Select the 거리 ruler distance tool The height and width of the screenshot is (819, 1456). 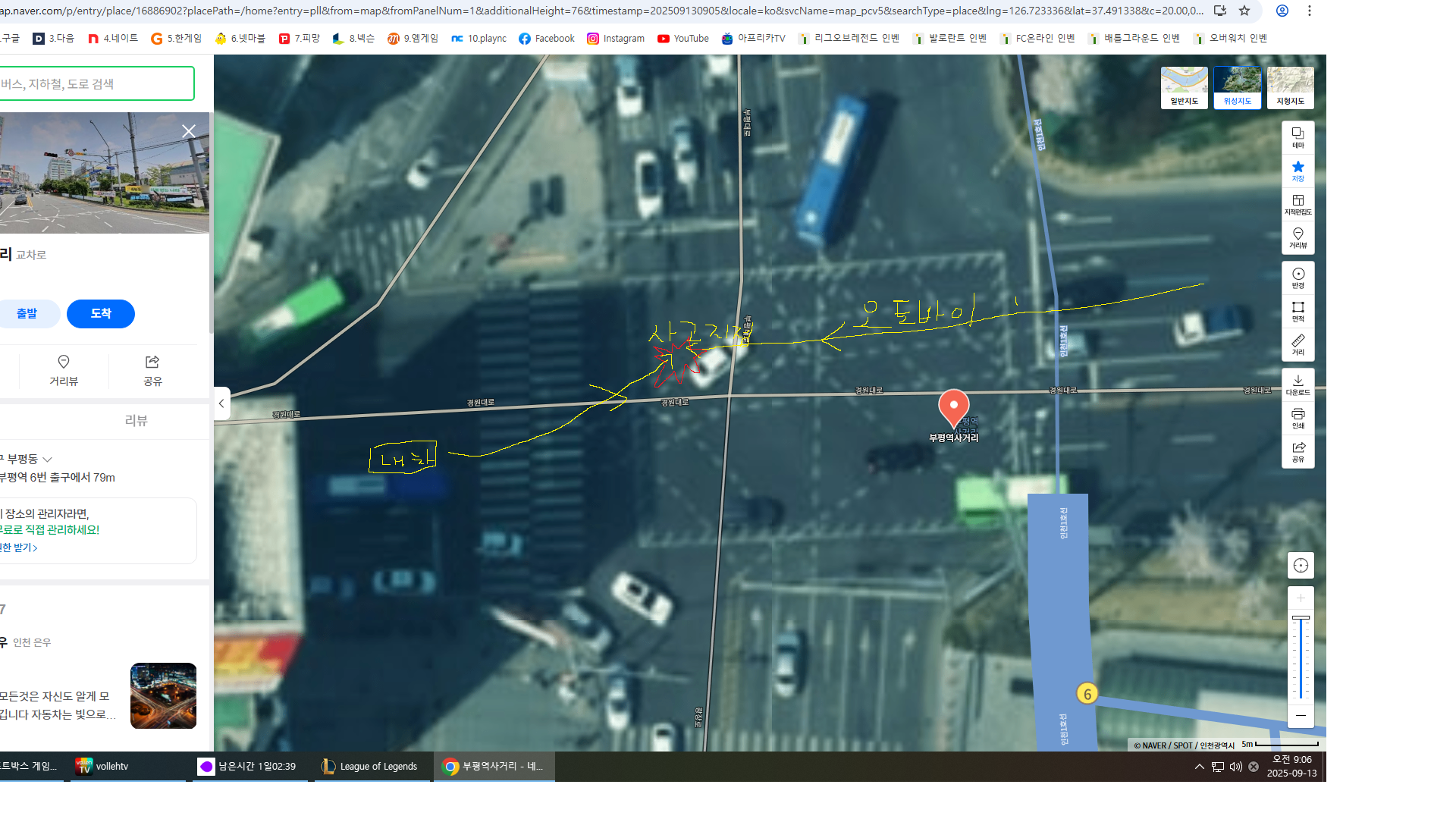(x=1298, y=344)
